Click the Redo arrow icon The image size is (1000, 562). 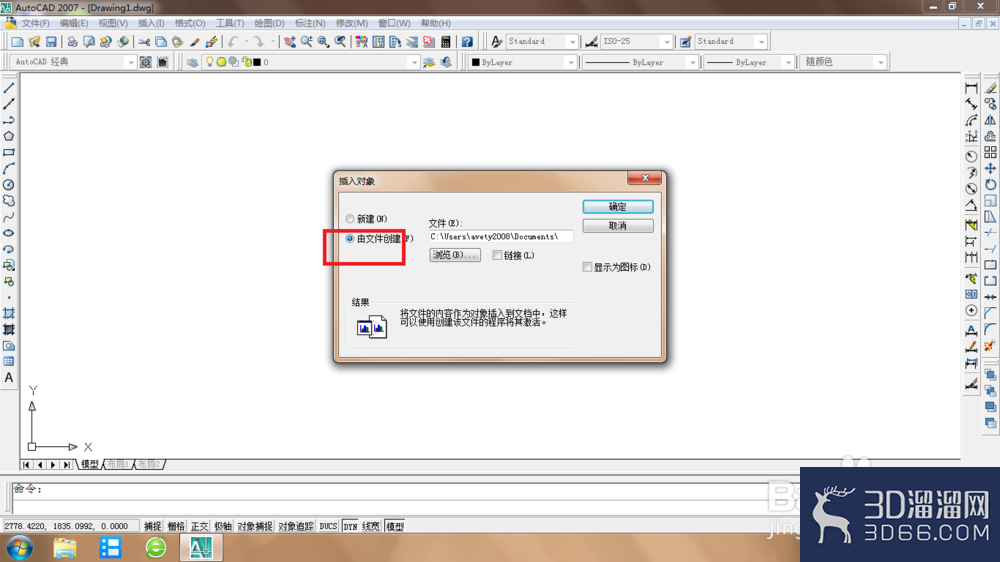258,41
